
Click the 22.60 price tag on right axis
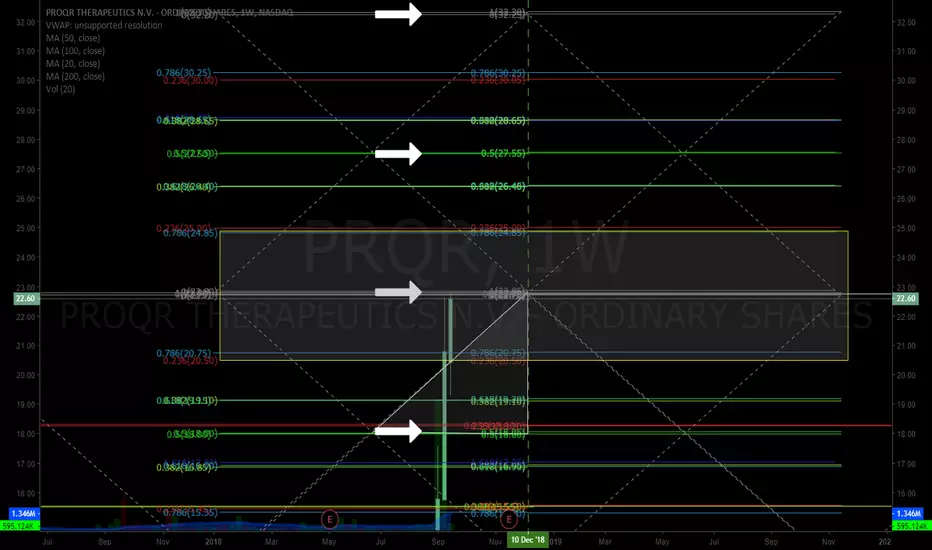(x=906, y=298)
